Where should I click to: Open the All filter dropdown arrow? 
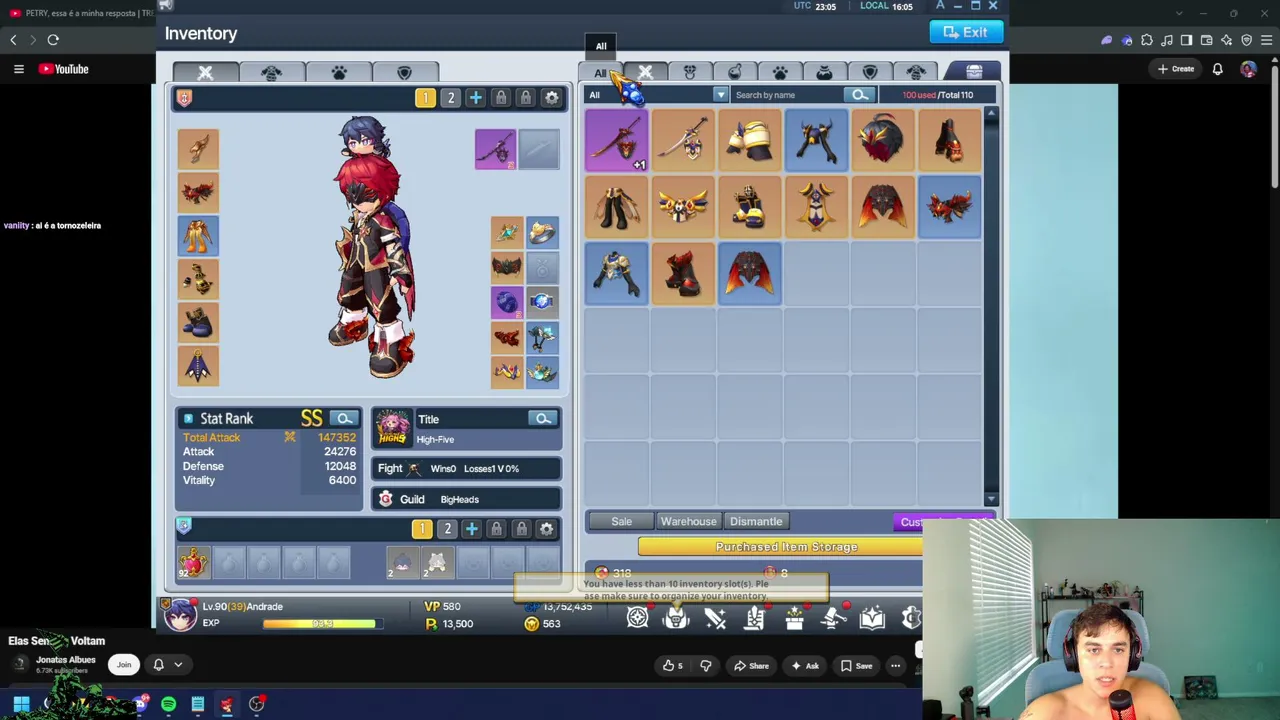(720, 95)
